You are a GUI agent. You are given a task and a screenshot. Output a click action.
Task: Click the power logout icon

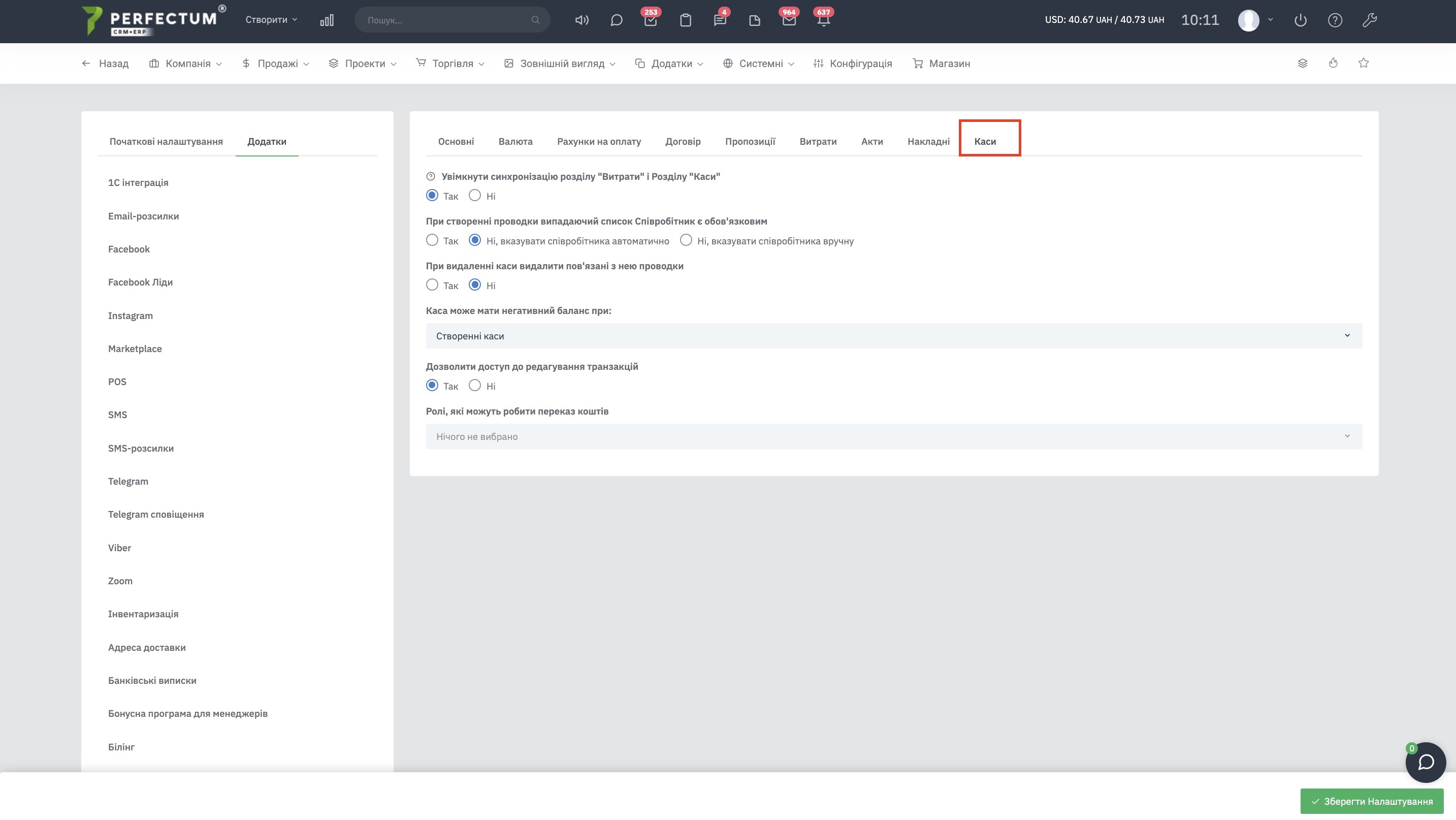pos(1300,20)
